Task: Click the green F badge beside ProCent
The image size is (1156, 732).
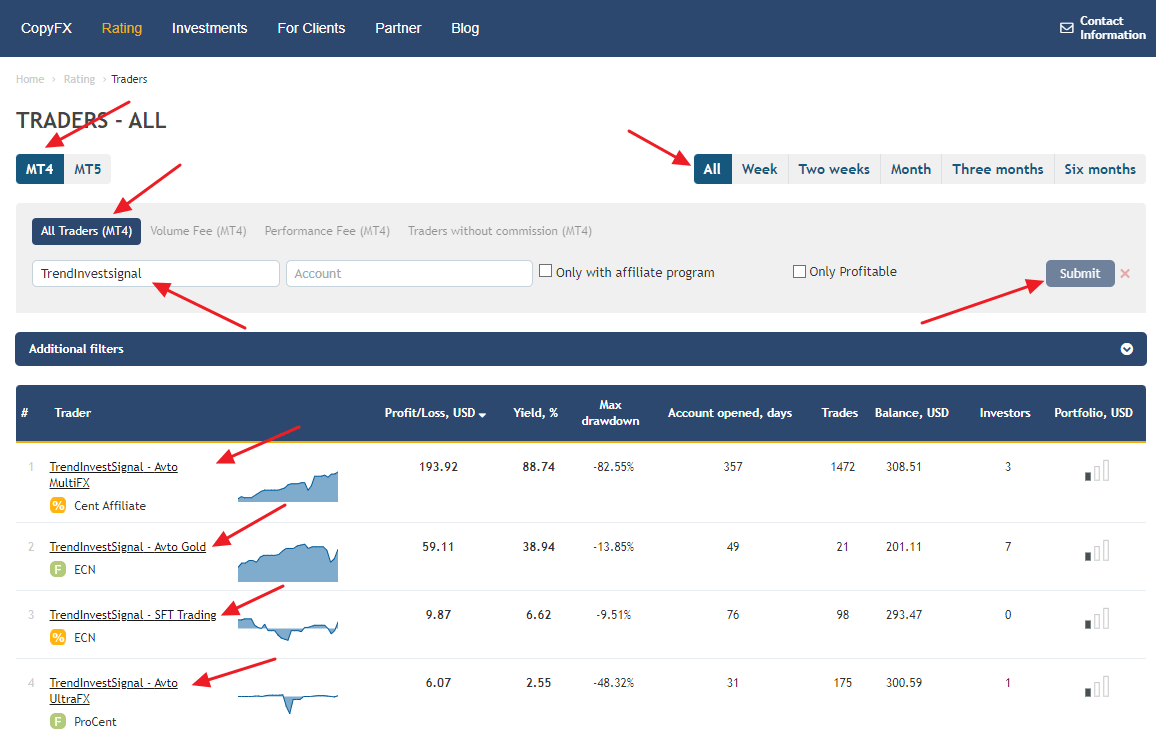Action: click(58, 721)
